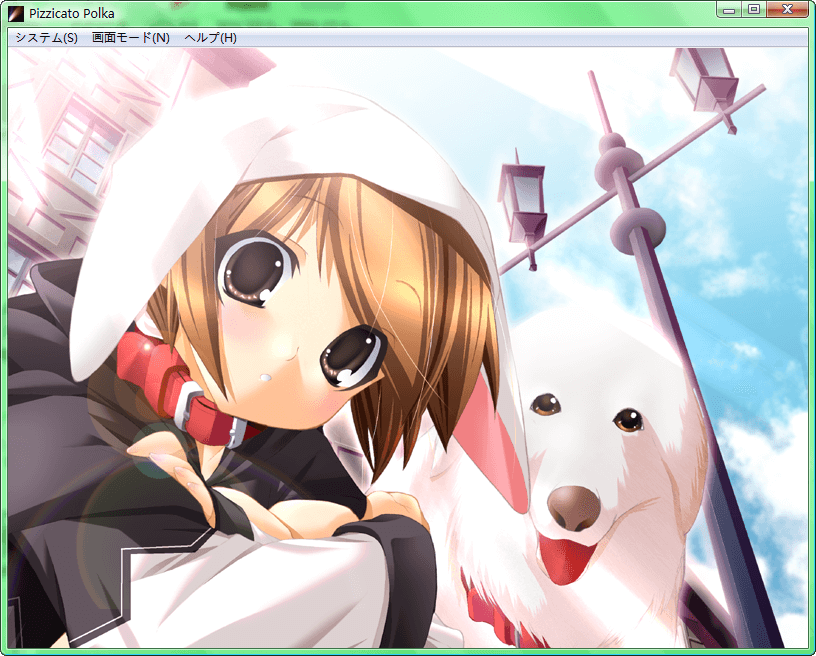816x656 pixels.
Task: Click the girl's upper eye near the hood
Action: (255, 269)
